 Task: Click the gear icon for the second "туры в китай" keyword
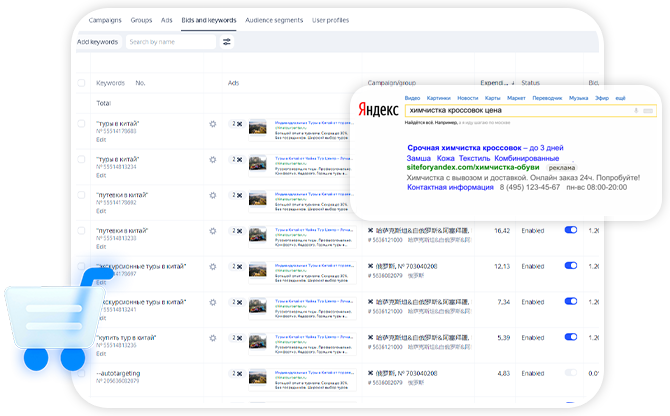(x=212, y=161)
